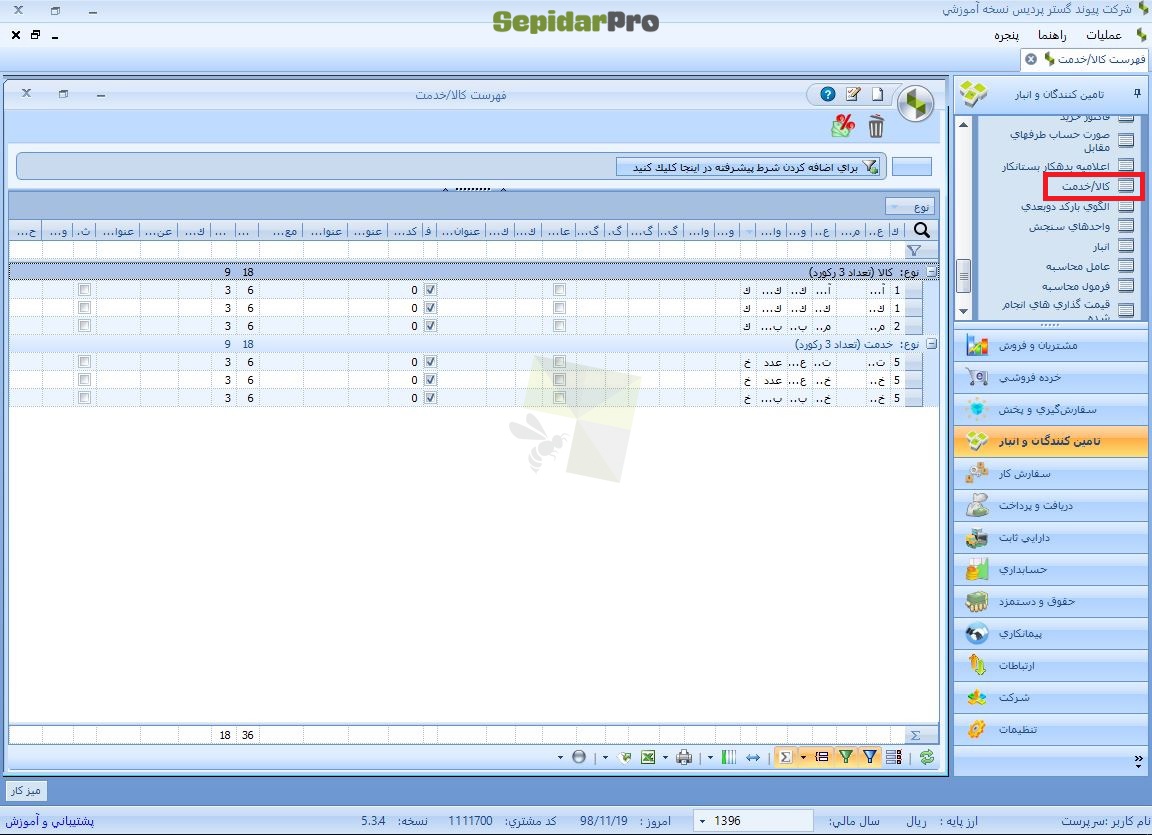Viewport: 1152px width, 835px height.
Task: Open the پنجره window menu
Action: click(1007, 35)
